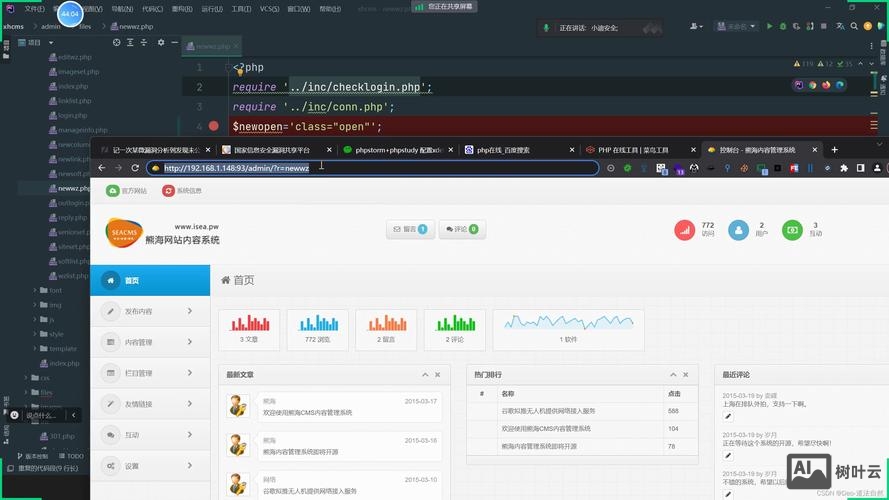
Task: Open 互动 sidebar menu
Action: (x=150, y=435)
